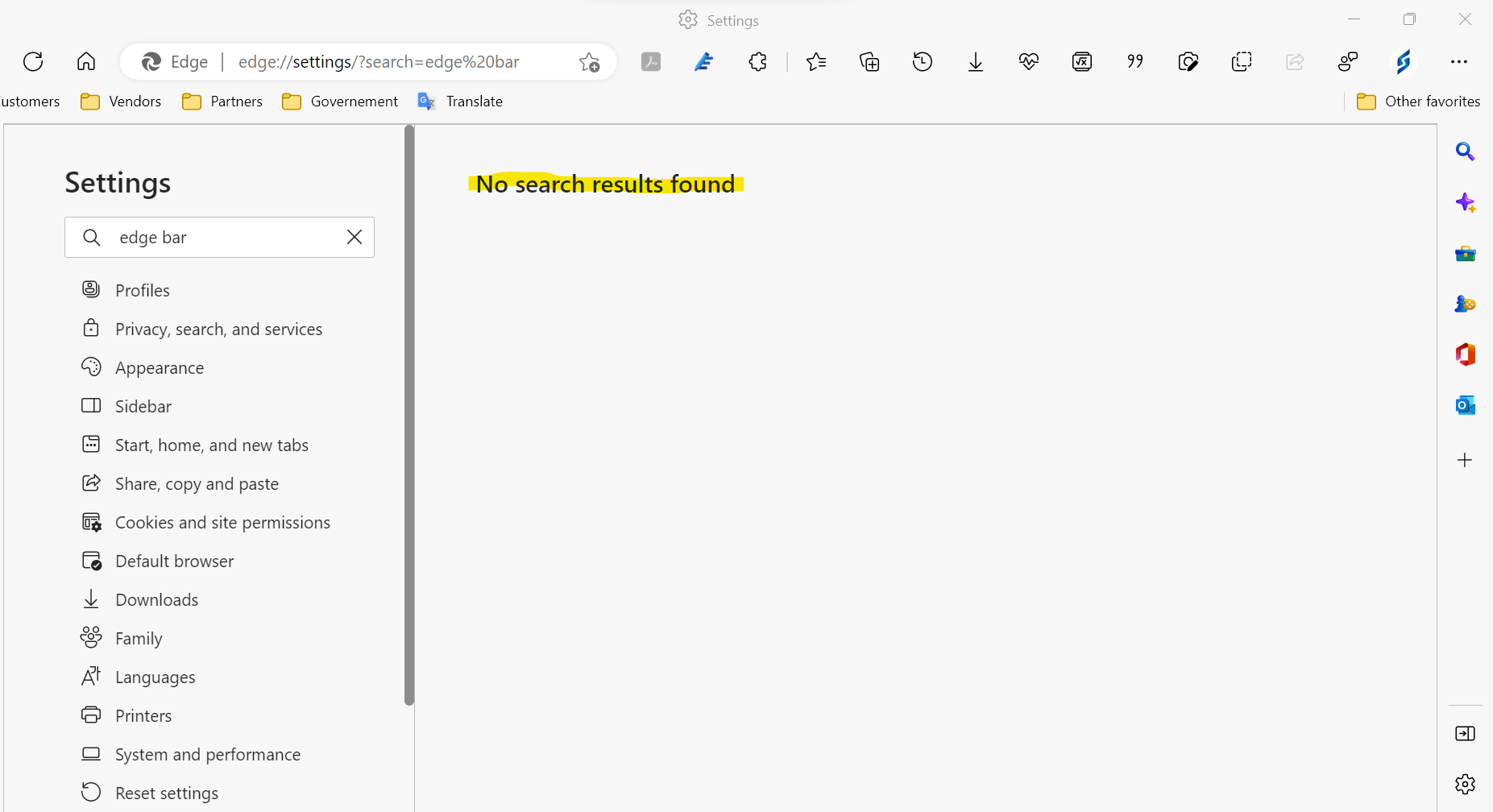Open the Languages settings section

[x=138, y=677]
